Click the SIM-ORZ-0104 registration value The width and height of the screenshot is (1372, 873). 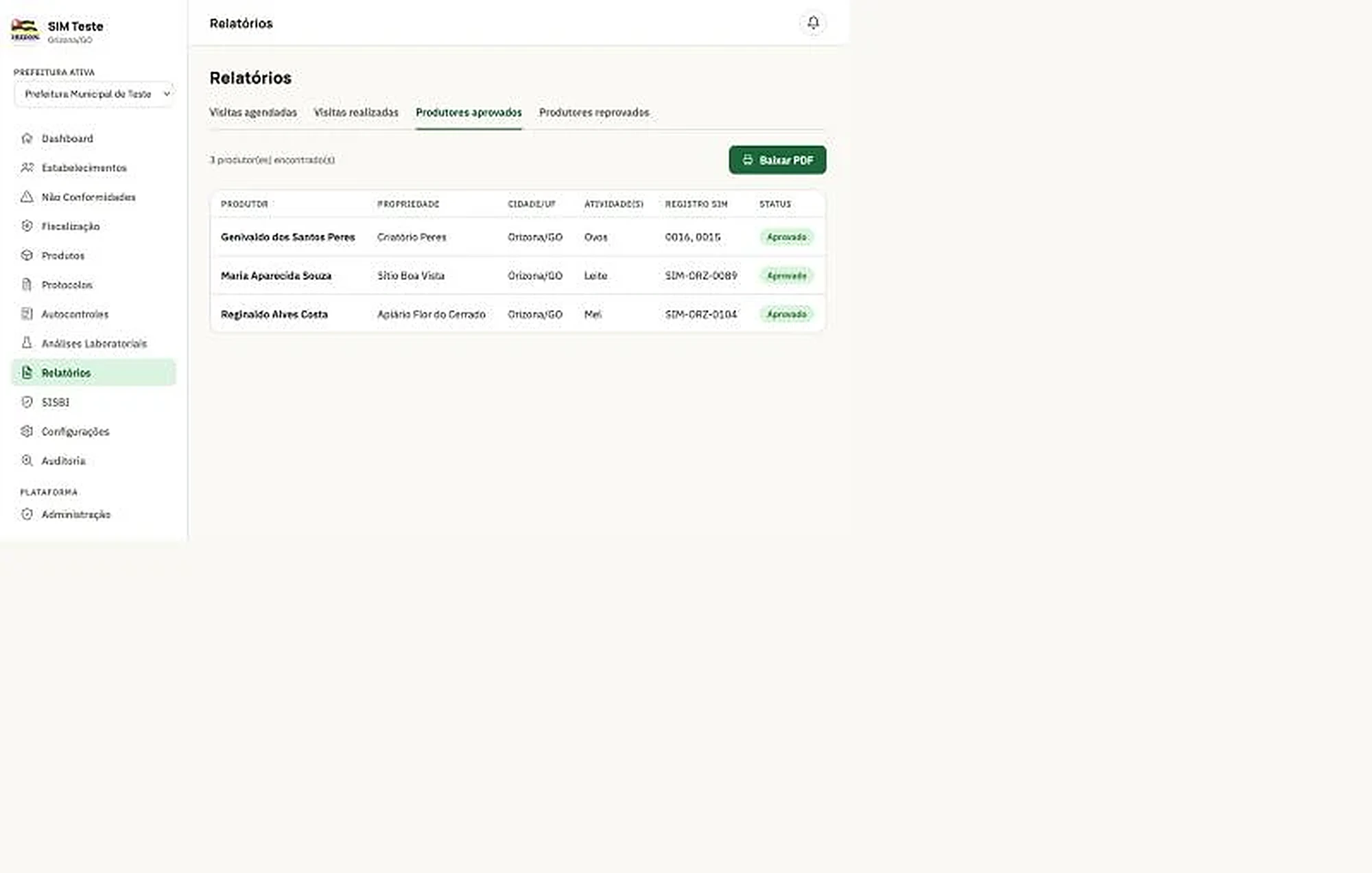701,314
